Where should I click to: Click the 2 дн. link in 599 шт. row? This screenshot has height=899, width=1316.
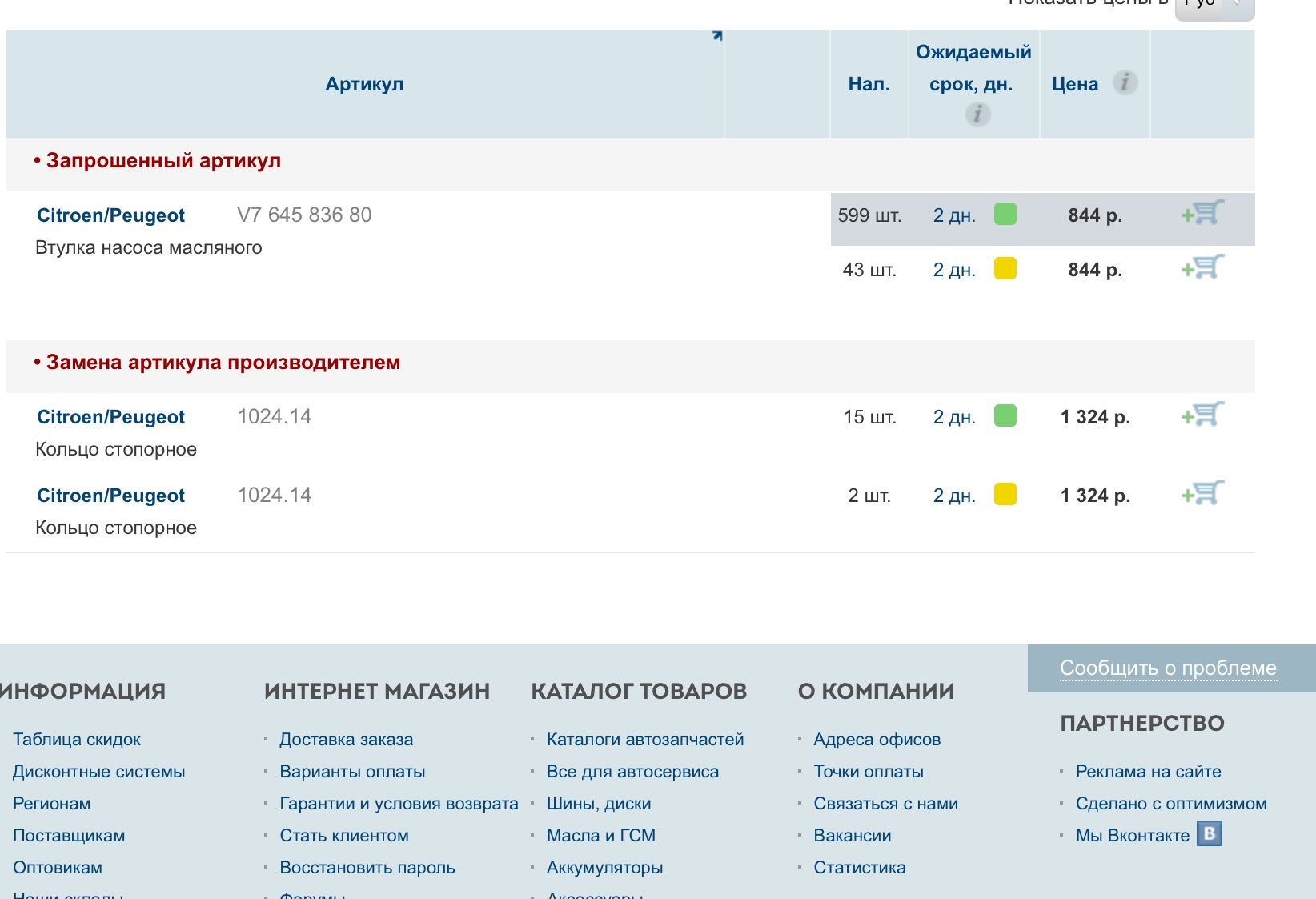954,215
